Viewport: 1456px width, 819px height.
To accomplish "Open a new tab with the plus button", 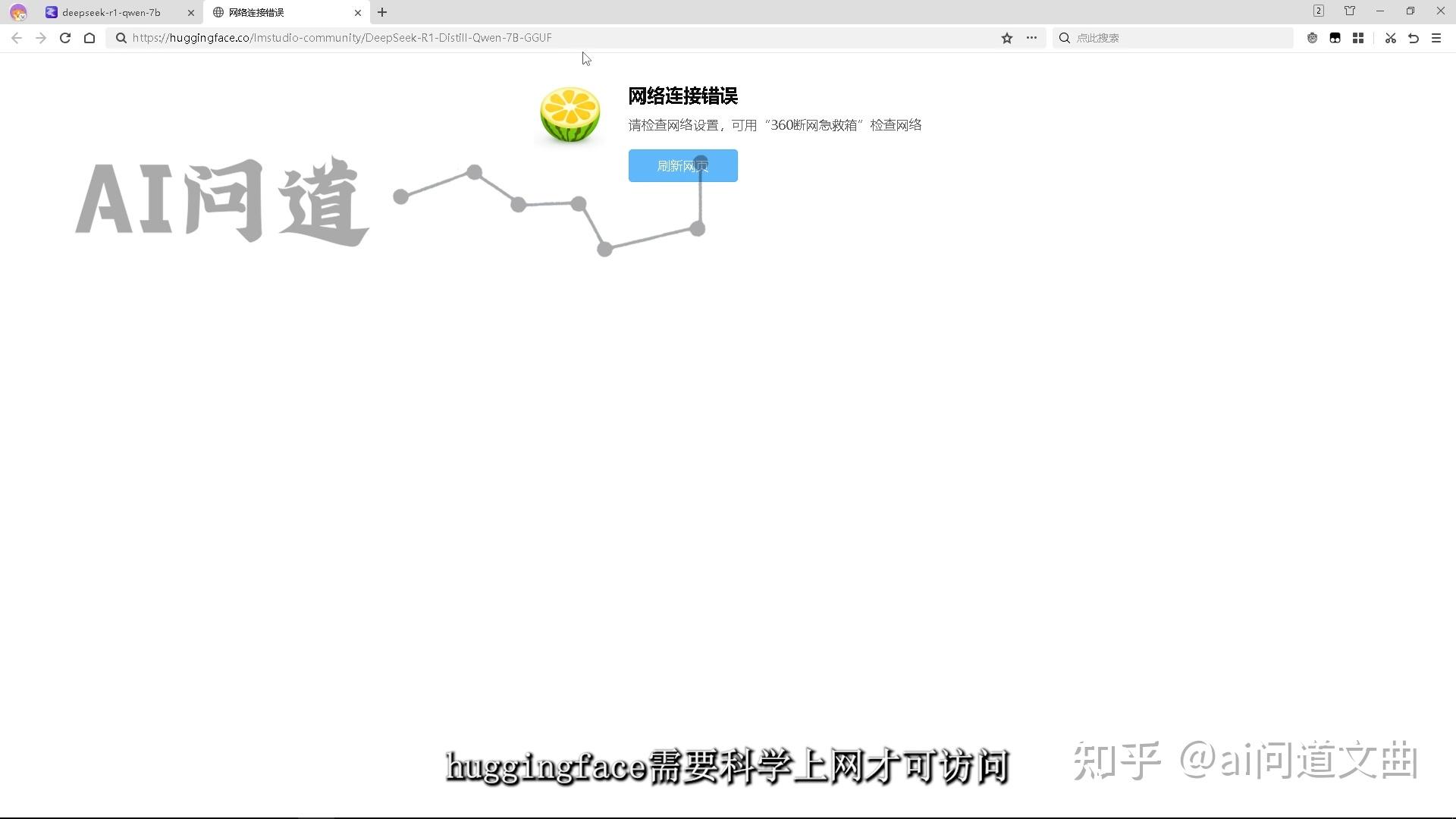I will pyautogui.click(x=382, y=12).
